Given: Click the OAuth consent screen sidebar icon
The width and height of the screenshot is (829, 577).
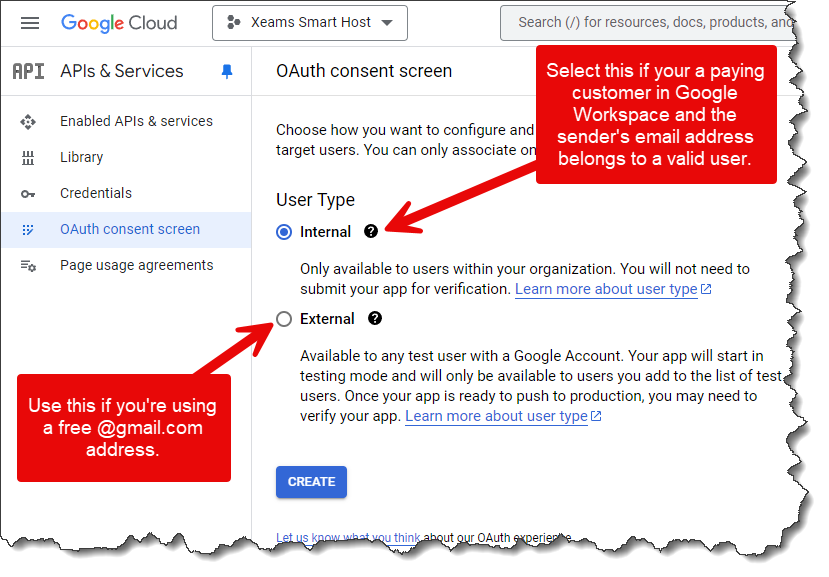Looking at the screenshot, I should point(28,230).
